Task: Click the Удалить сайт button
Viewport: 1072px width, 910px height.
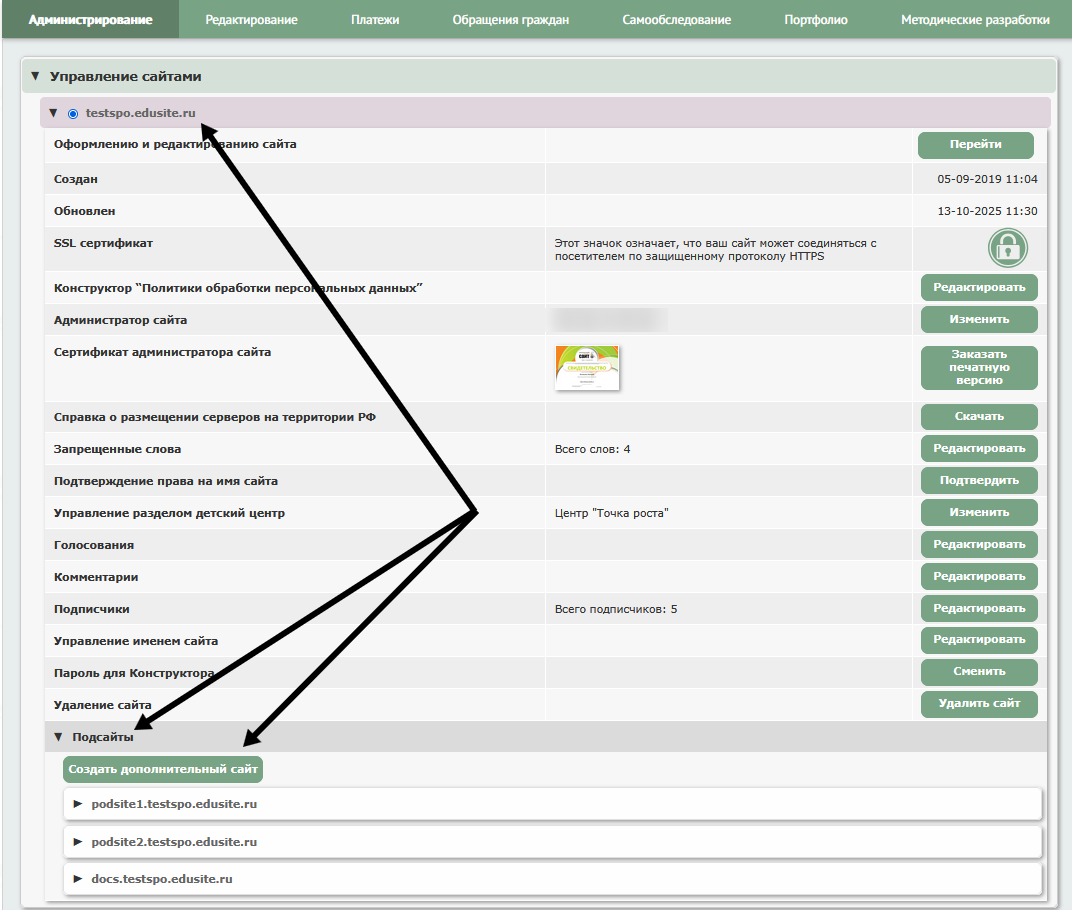Action: (979, 704)
